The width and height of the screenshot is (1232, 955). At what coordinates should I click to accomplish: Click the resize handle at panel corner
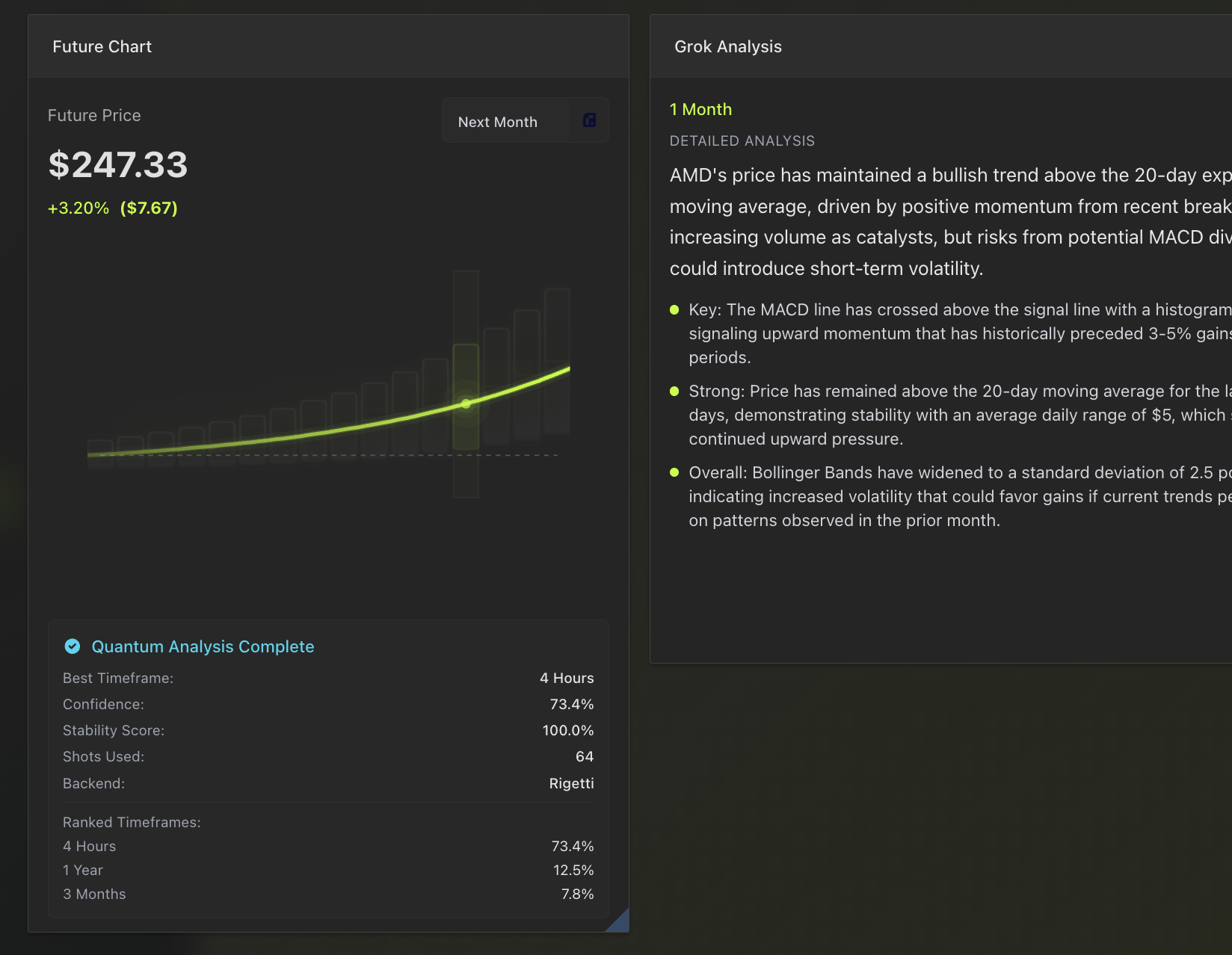pyautogui.click(x=618, y=921)
